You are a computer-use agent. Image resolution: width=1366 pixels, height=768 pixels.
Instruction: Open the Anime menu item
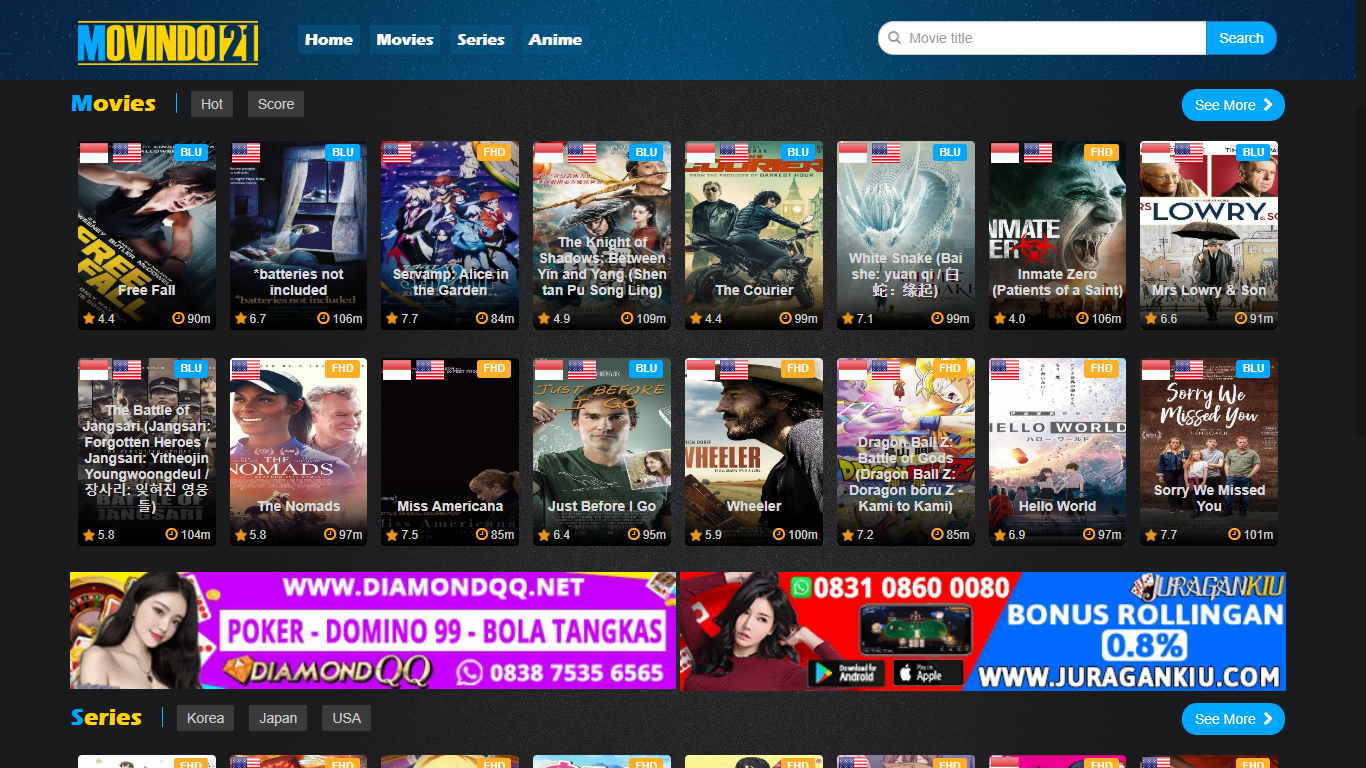click(555, 40)
